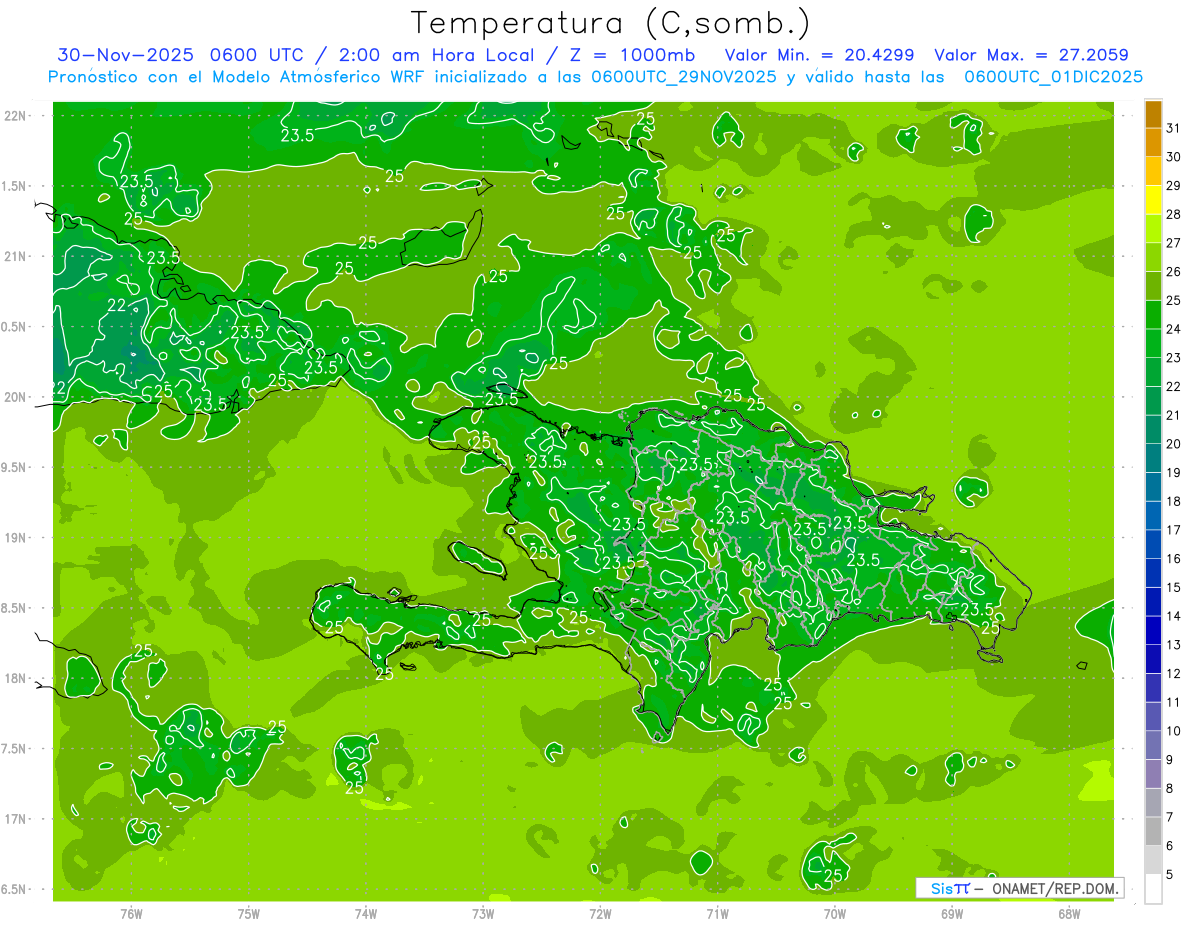Click the '0600UTC_29NOV2025' initialization time
This screenshot has height=927, width=1200.
[x=683, y=77]
